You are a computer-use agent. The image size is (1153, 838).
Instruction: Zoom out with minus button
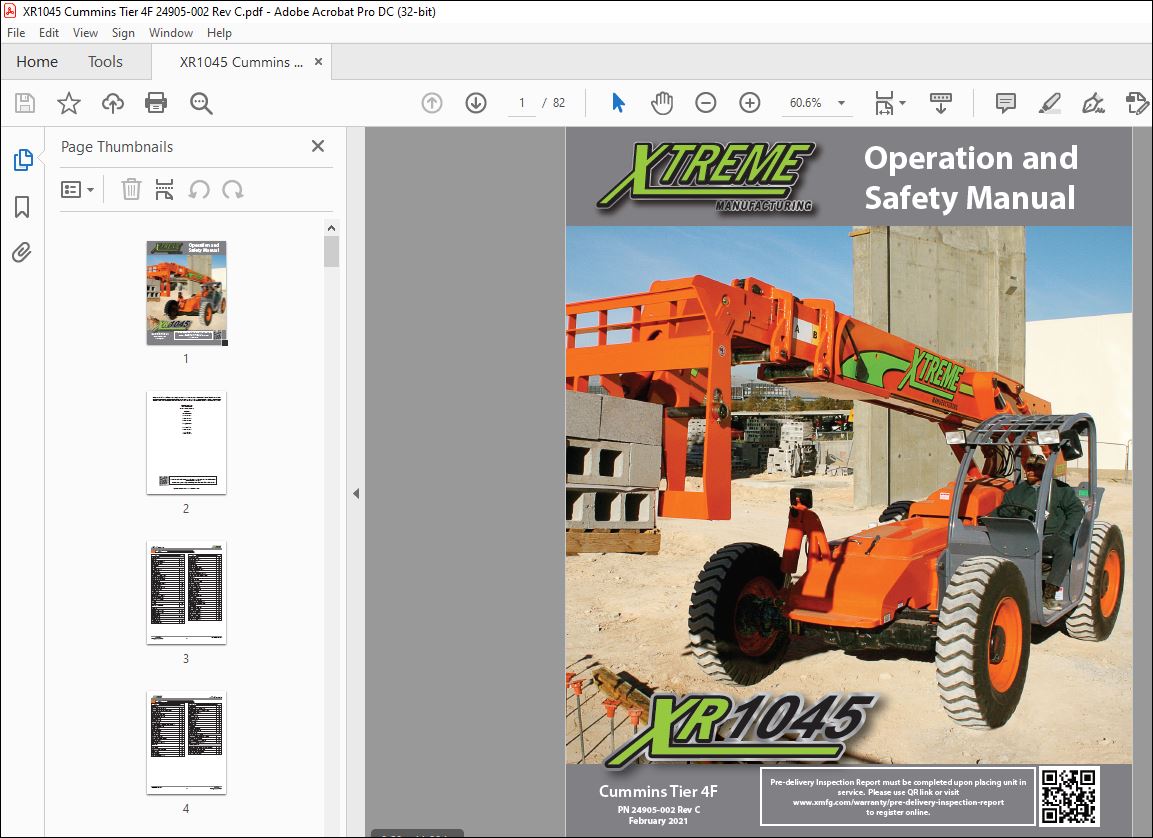point(705,103)
